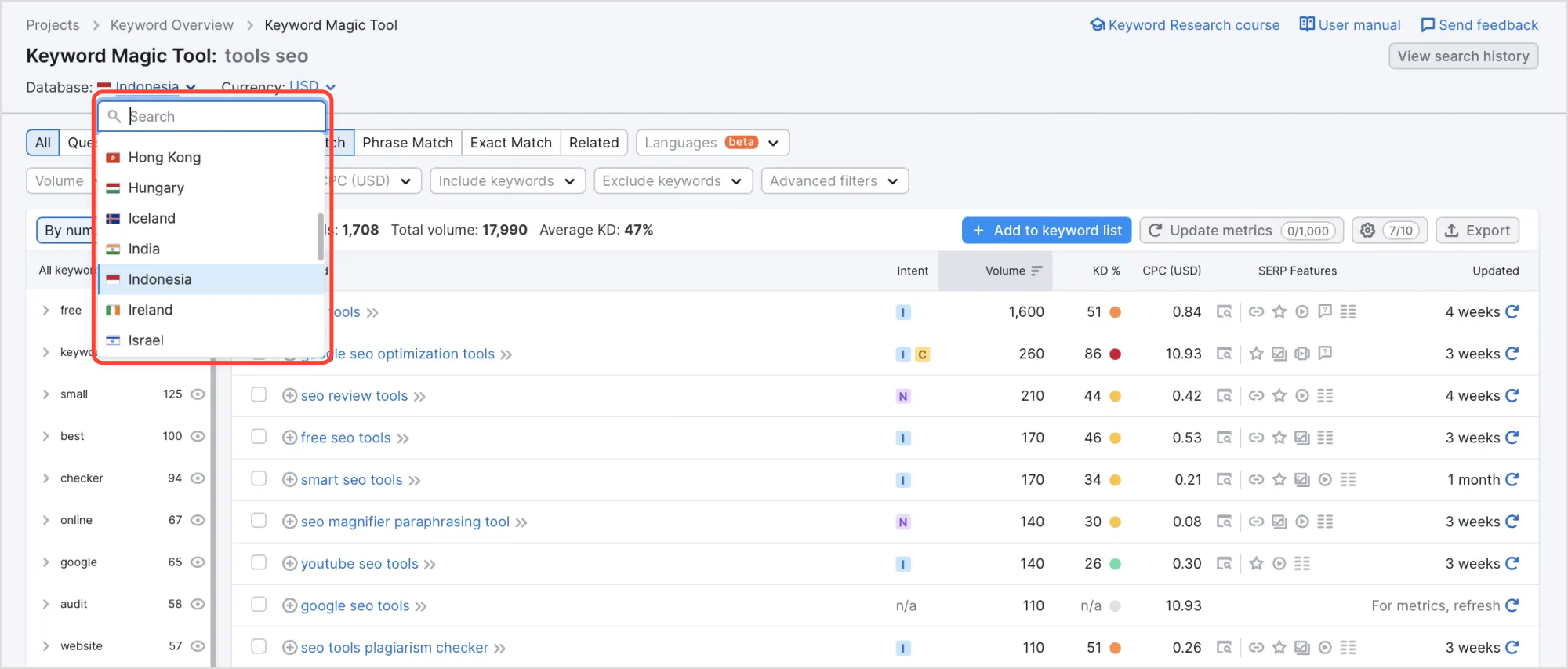
Task: Click Commercial intent badge in optimization tools row
Action: 923,354
